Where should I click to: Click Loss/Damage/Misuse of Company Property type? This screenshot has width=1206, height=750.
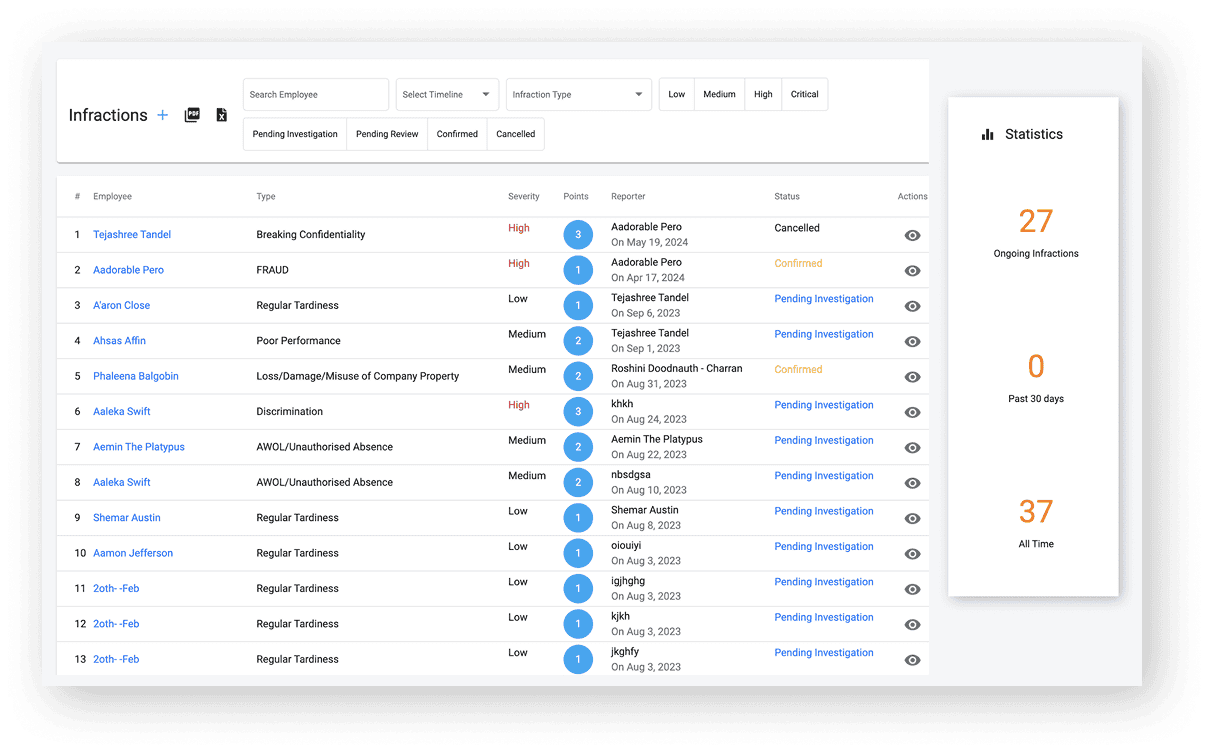coord(358,376)
